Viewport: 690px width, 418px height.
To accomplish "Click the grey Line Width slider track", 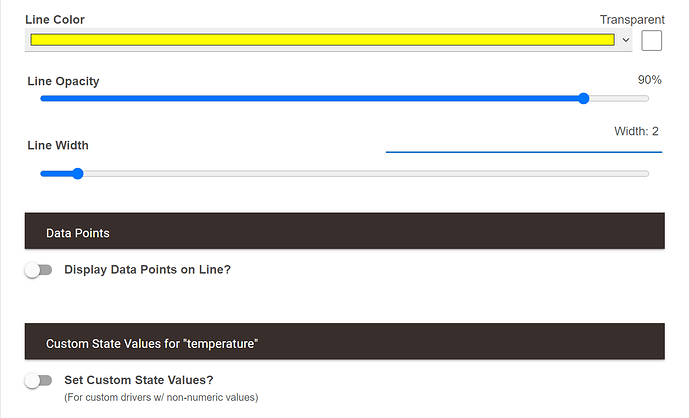I will point(360,173).
